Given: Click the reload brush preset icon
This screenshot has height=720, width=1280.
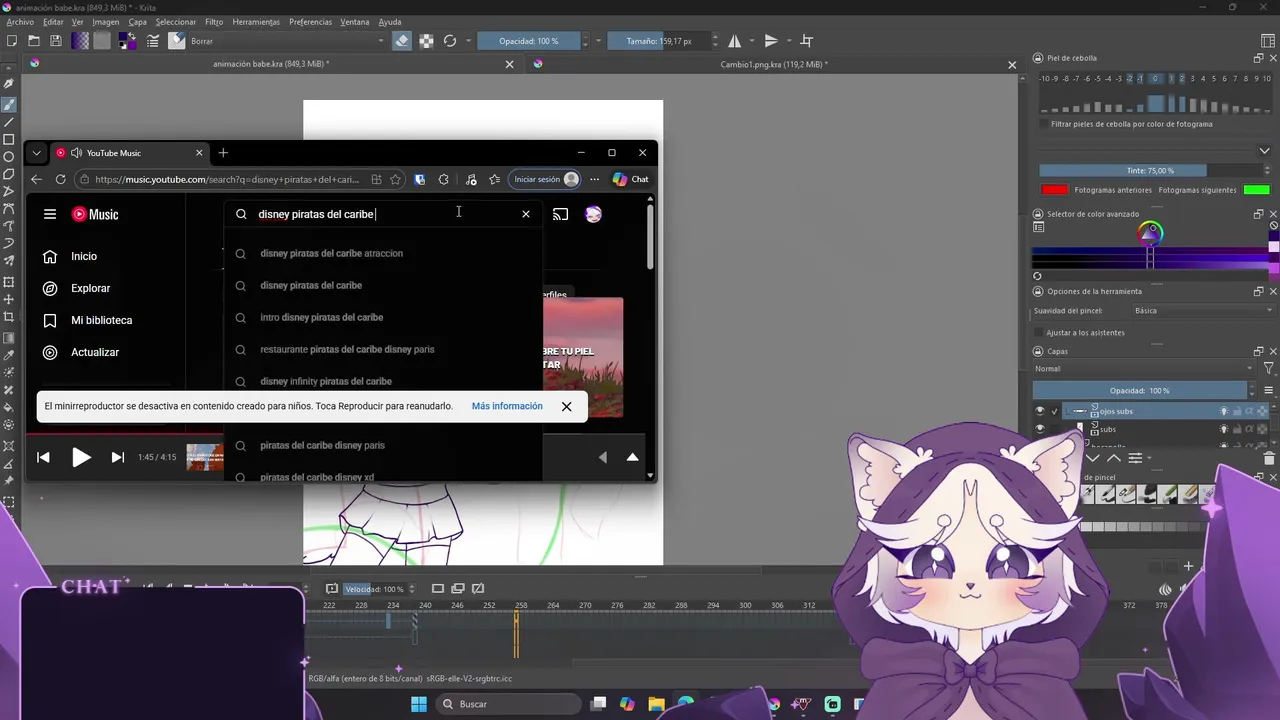Looking at the screenshot, I should point(450,41).
